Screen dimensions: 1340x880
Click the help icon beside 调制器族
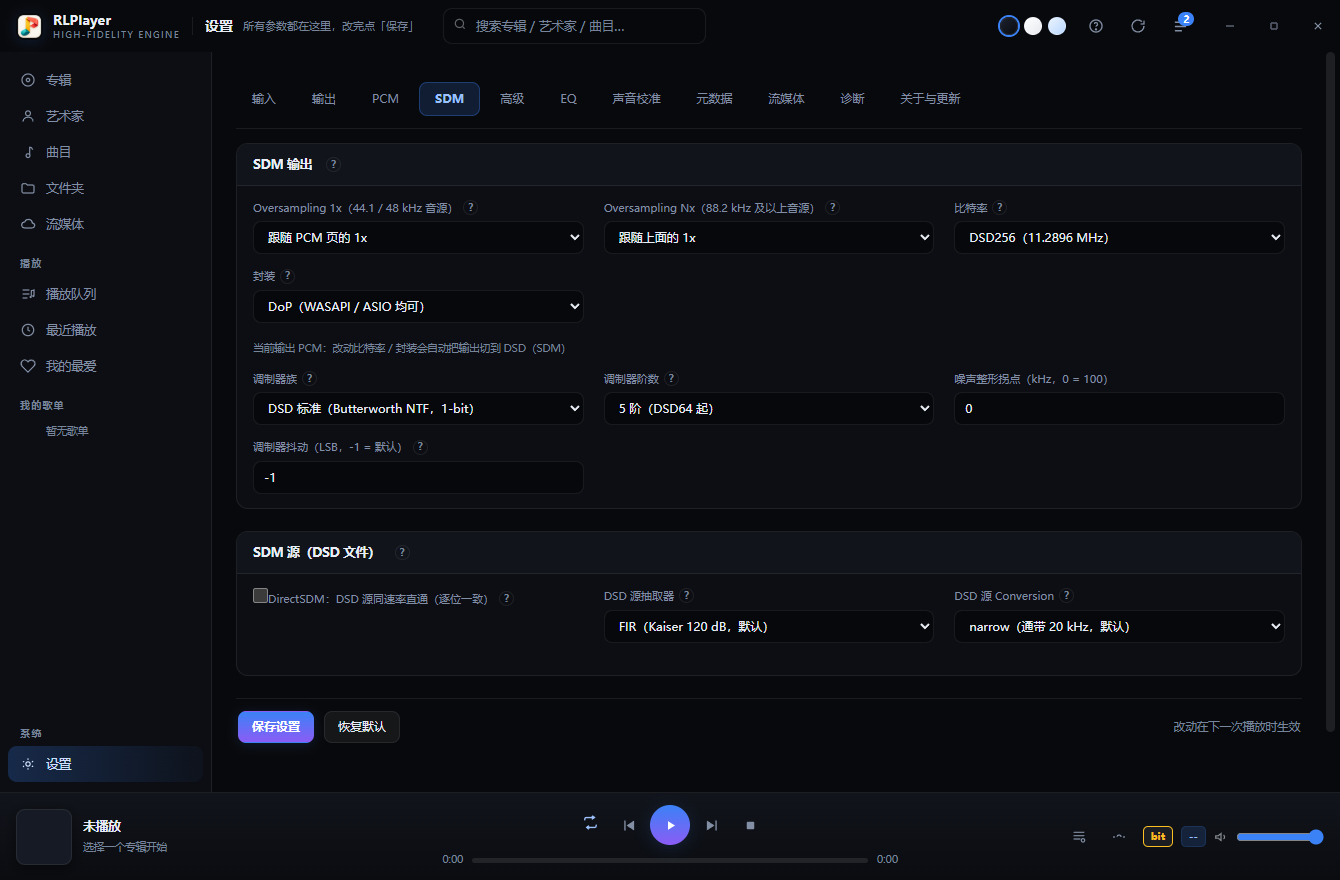(309, 379)
